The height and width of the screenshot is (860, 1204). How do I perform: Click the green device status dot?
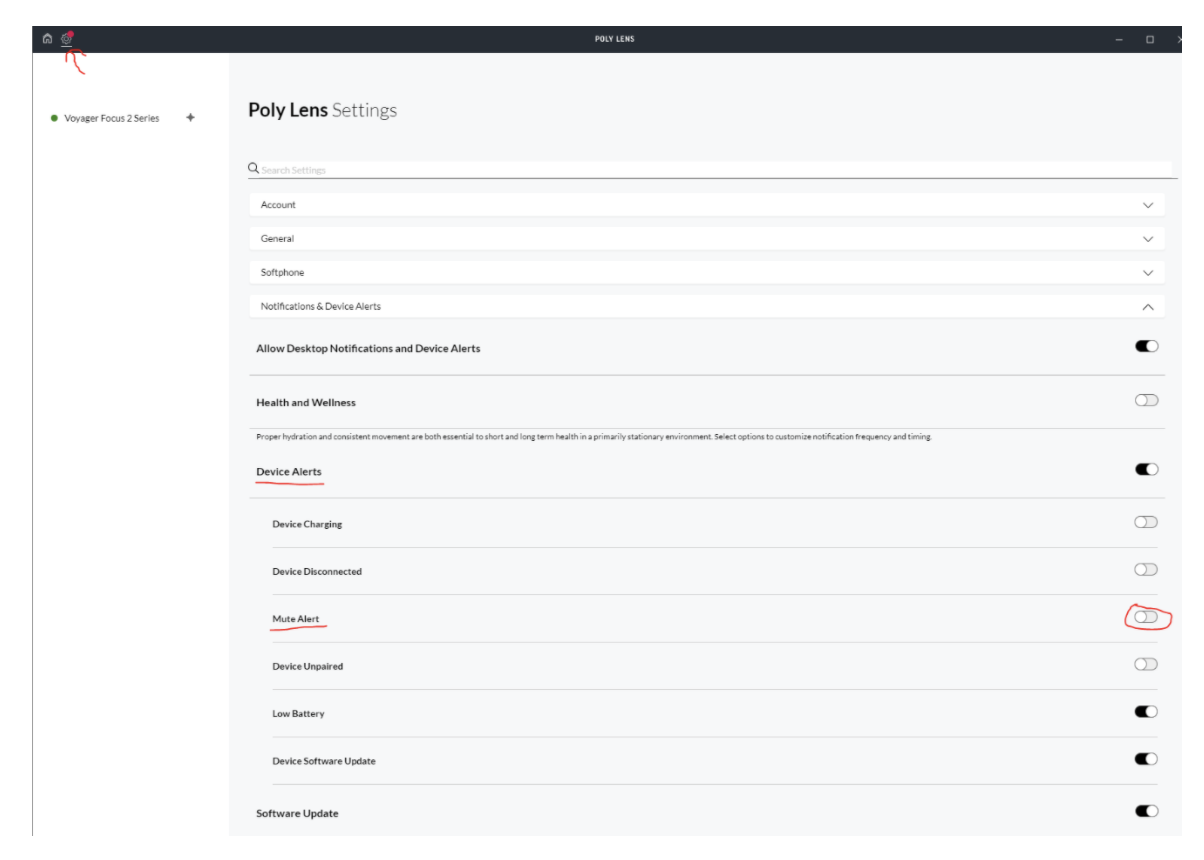tap(54, 118)
